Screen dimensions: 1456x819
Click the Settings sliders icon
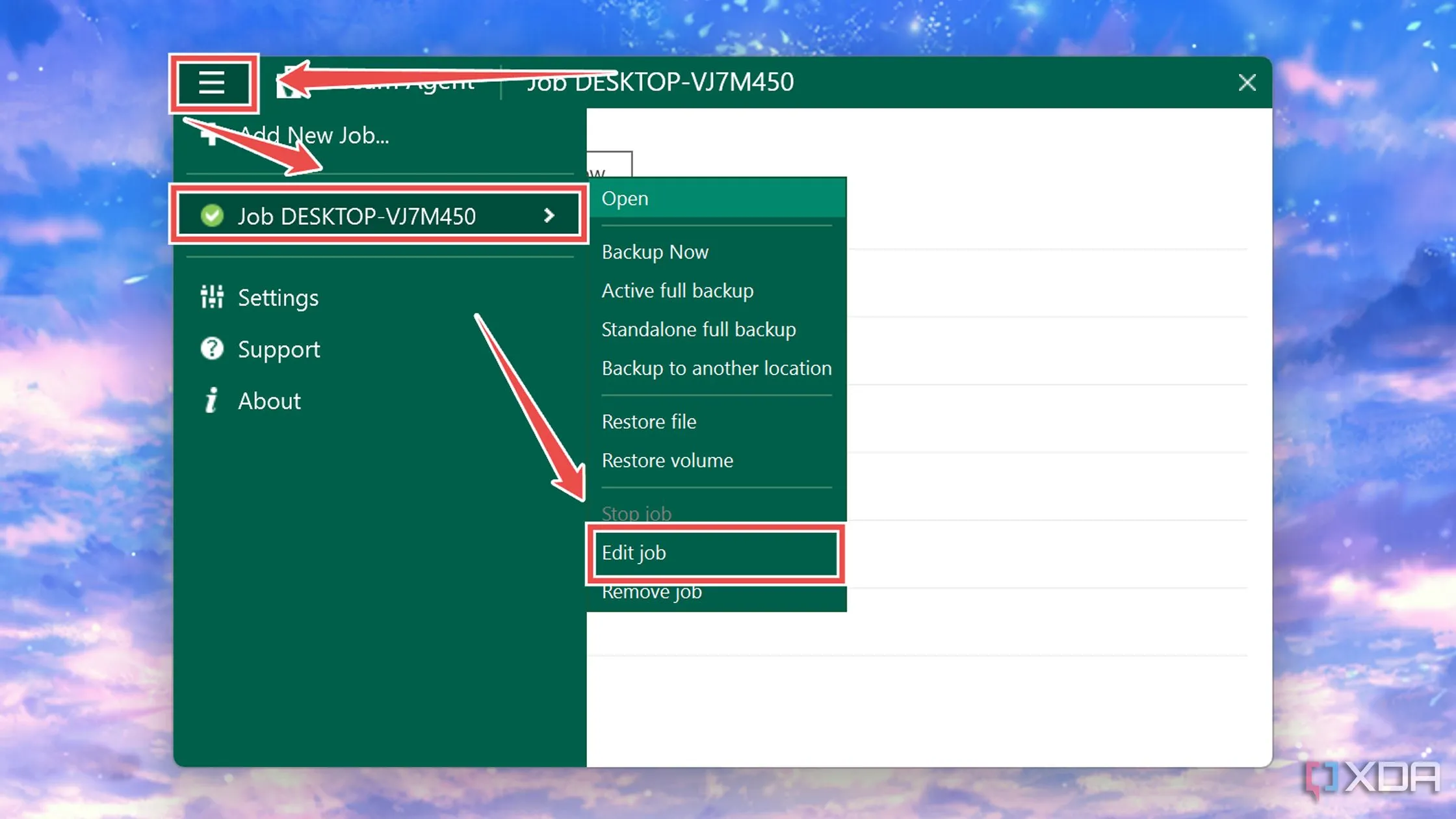(x=212, y=297)
